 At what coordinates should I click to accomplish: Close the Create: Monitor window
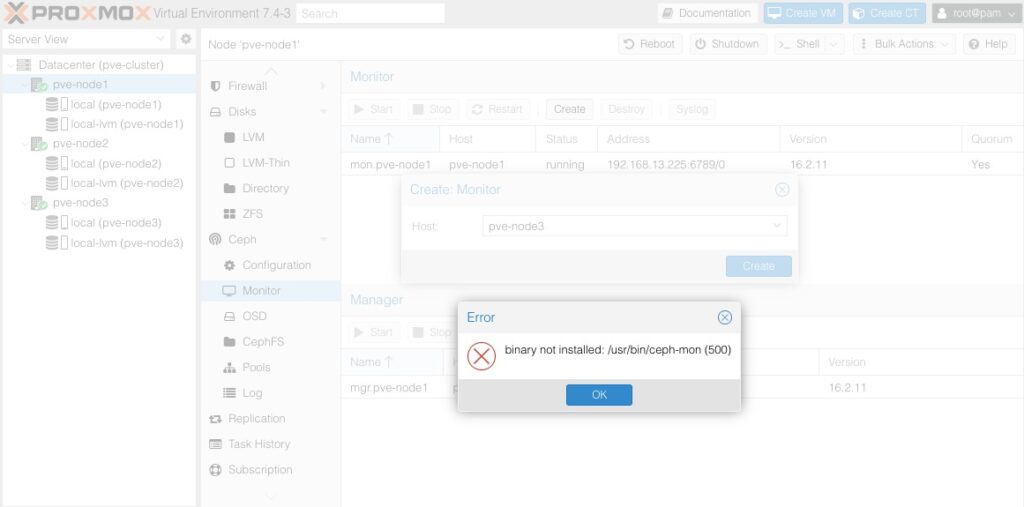[782, 189]
